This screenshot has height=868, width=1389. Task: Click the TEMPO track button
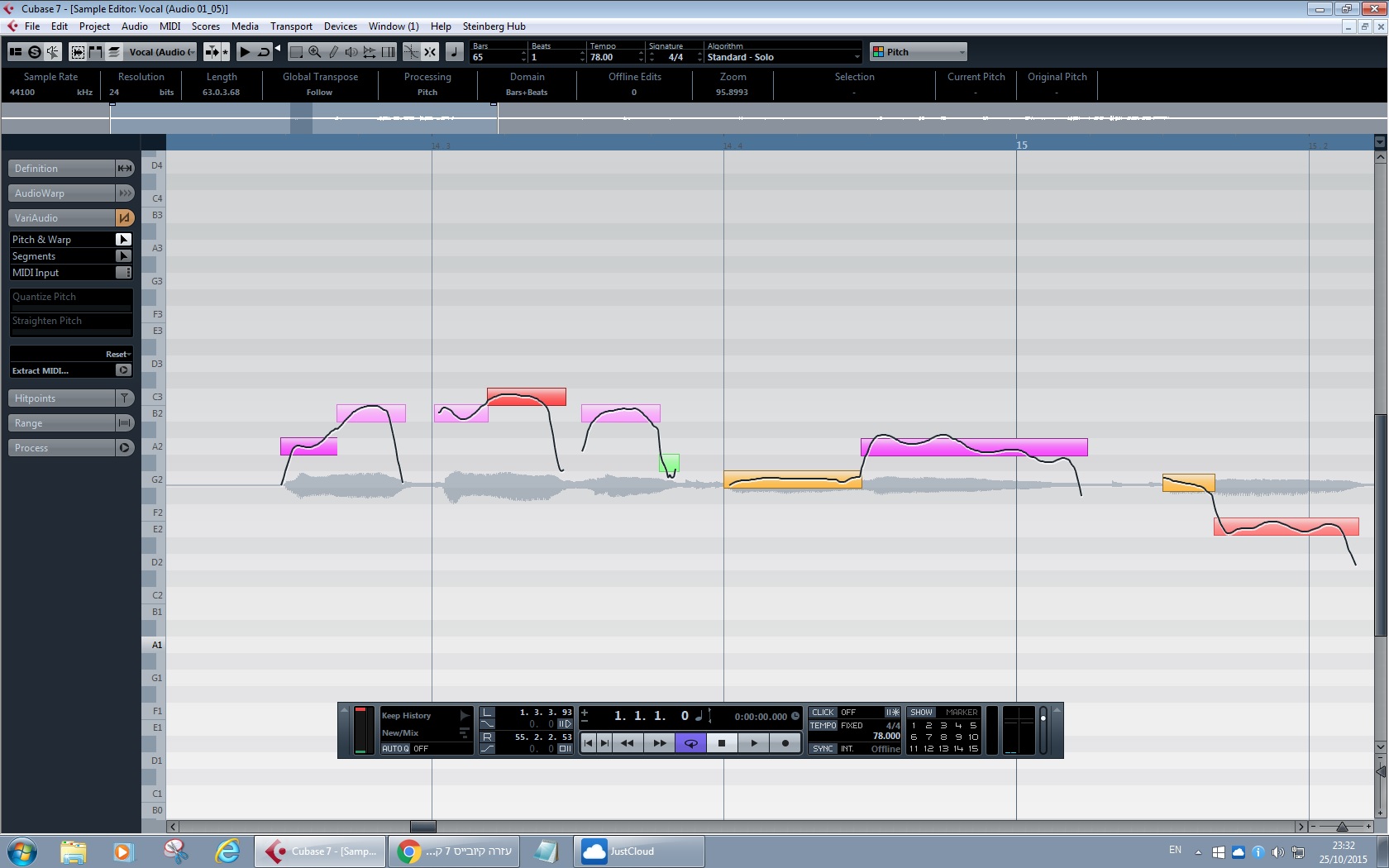(x=823, y=726)
